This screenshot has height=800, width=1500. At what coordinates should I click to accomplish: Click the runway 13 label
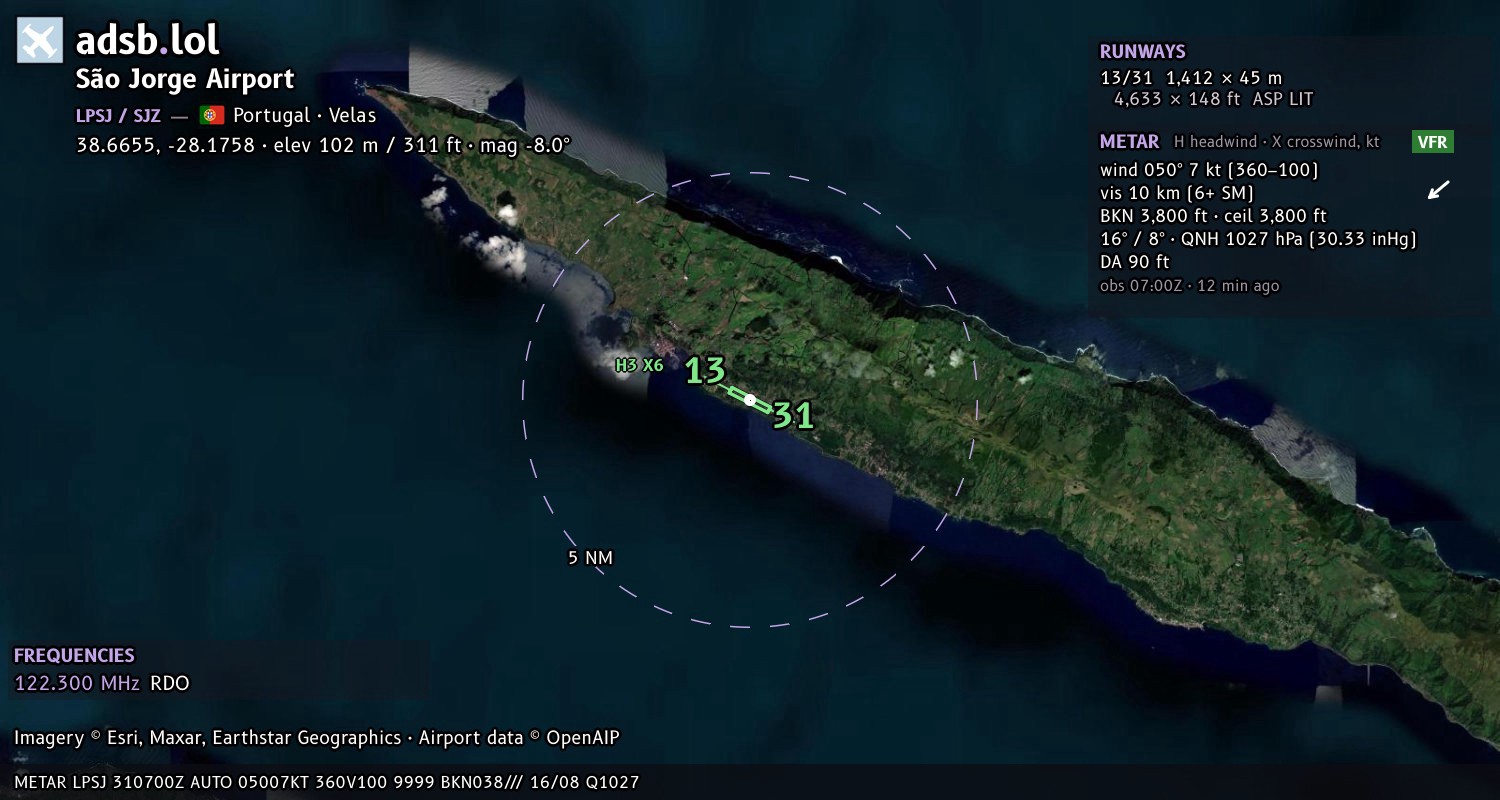point(705,371)
